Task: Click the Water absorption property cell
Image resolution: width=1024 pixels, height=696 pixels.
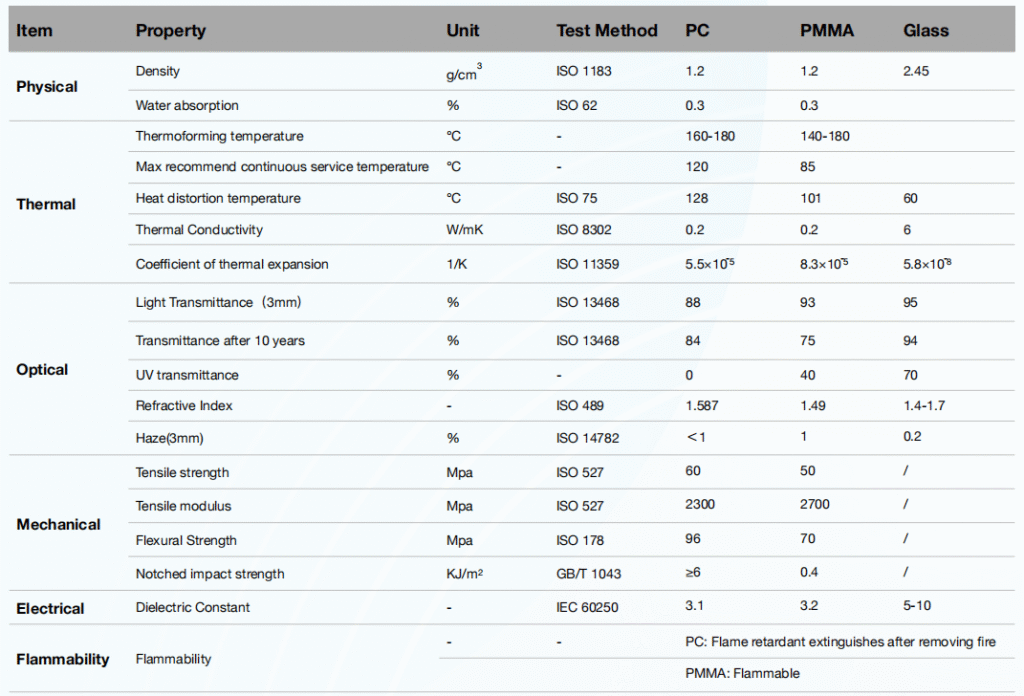Action: (187, 106)
